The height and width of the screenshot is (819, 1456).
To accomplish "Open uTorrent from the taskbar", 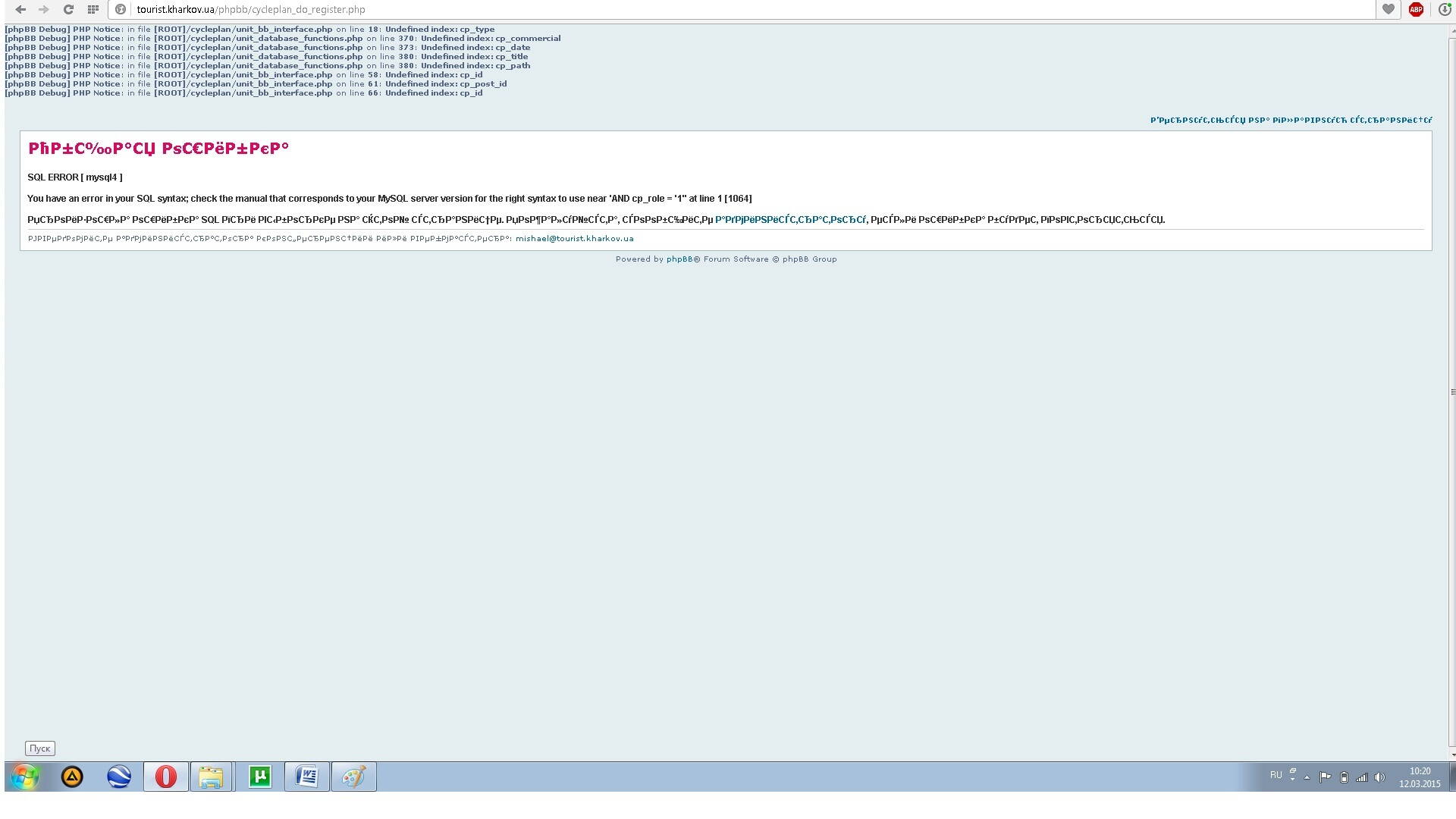I will 259,777.
